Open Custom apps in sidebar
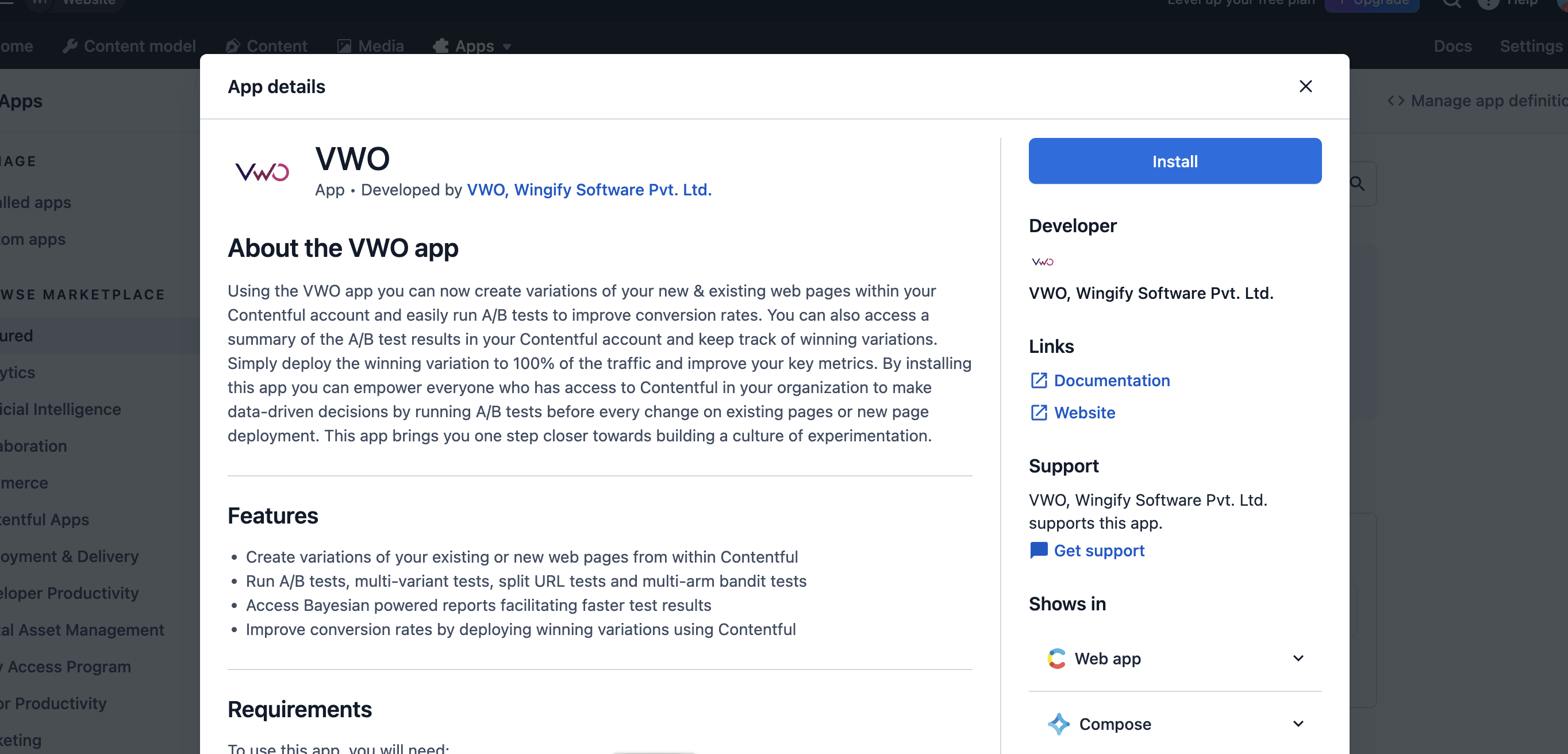Viewport: 1568px width, 754px height. (33, 239)
